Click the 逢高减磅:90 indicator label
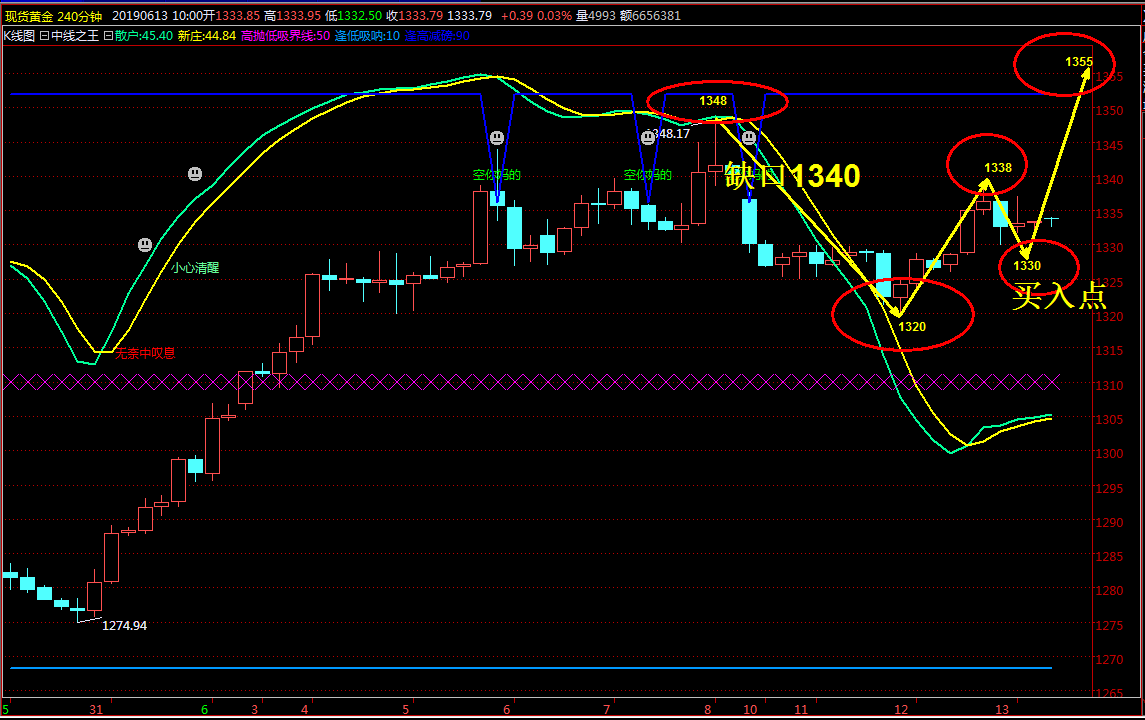This screenshot has width=1145, height=720. (437, 36)
